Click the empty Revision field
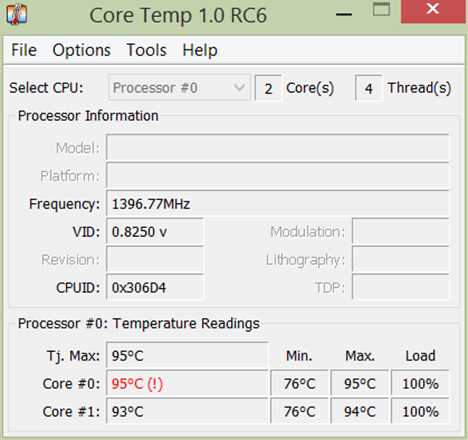468x440 pixels. [155, 259]
